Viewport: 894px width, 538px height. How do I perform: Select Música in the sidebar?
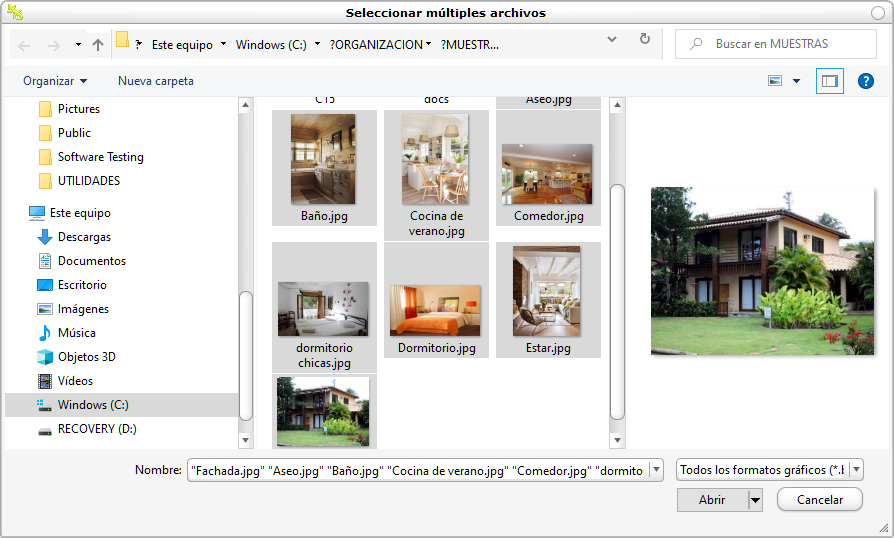click(76, 333)
